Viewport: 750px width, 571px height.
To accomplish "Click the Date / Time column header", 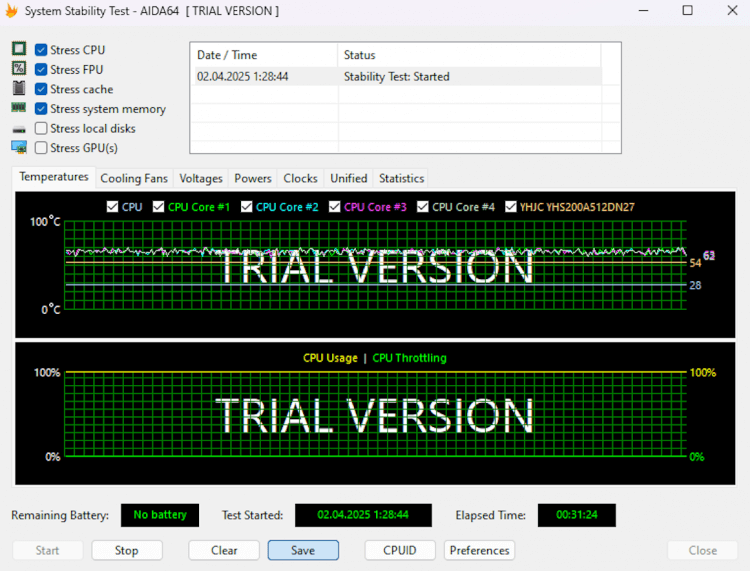I will 265,55.
